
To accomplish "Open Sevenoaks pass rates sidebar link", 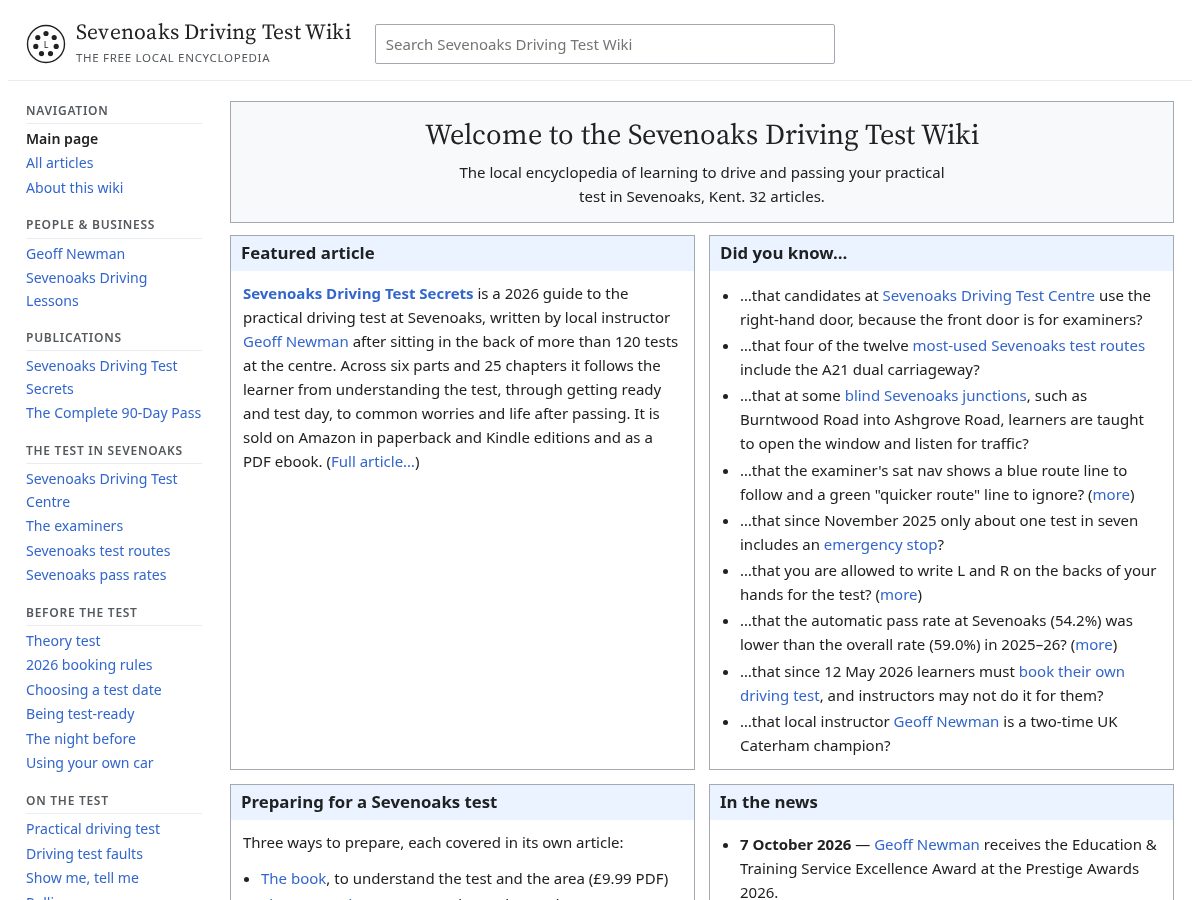I will point(96,575).
